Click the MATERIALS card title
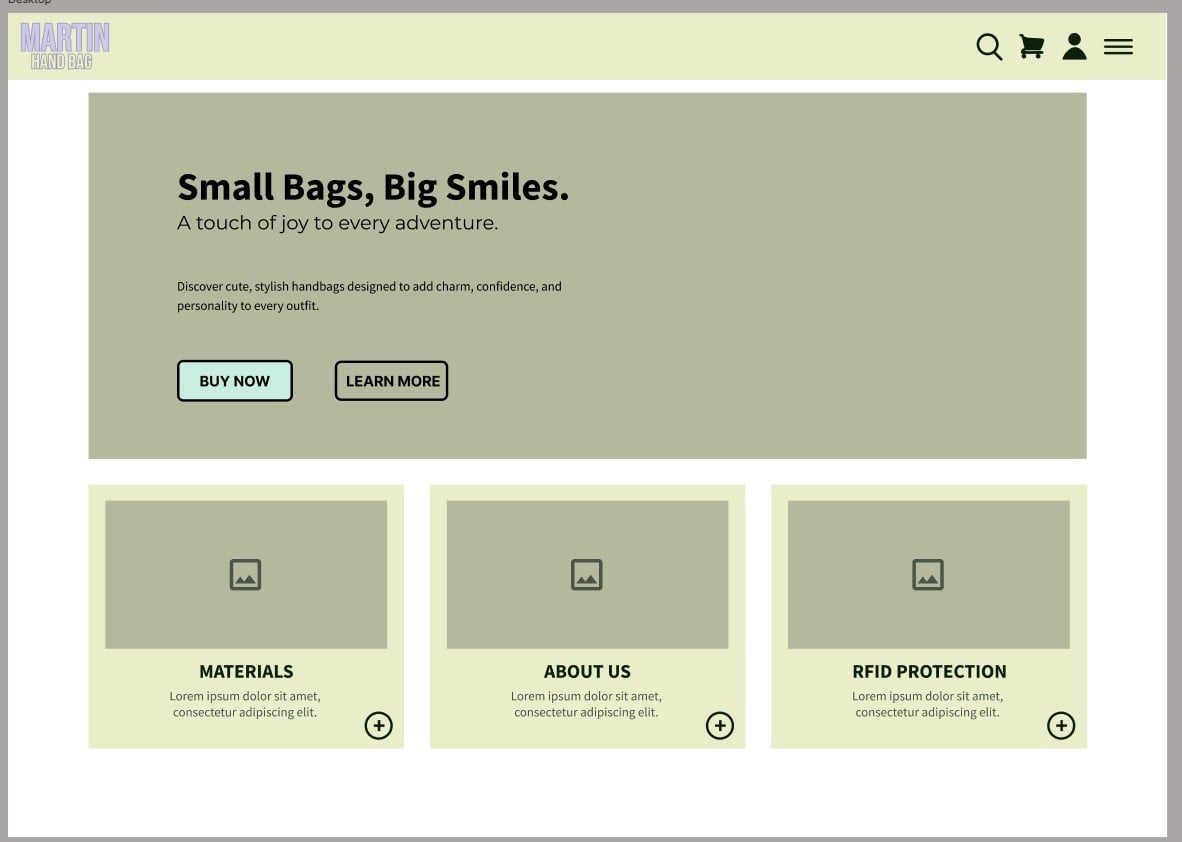This screenshot has width=1182, height=842. 247,672
